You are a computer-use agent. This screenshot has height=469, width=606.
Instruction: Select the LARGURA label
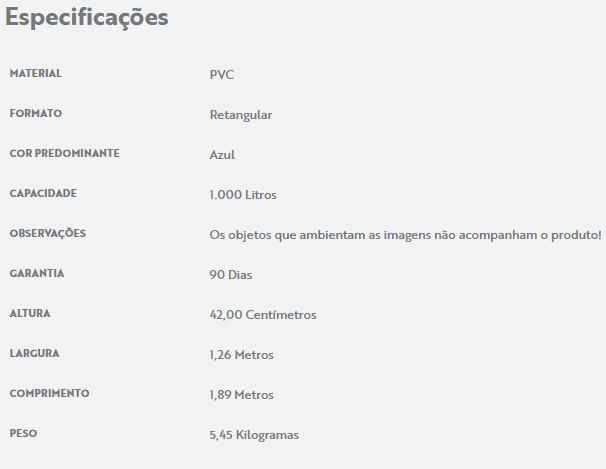point(34,353)
